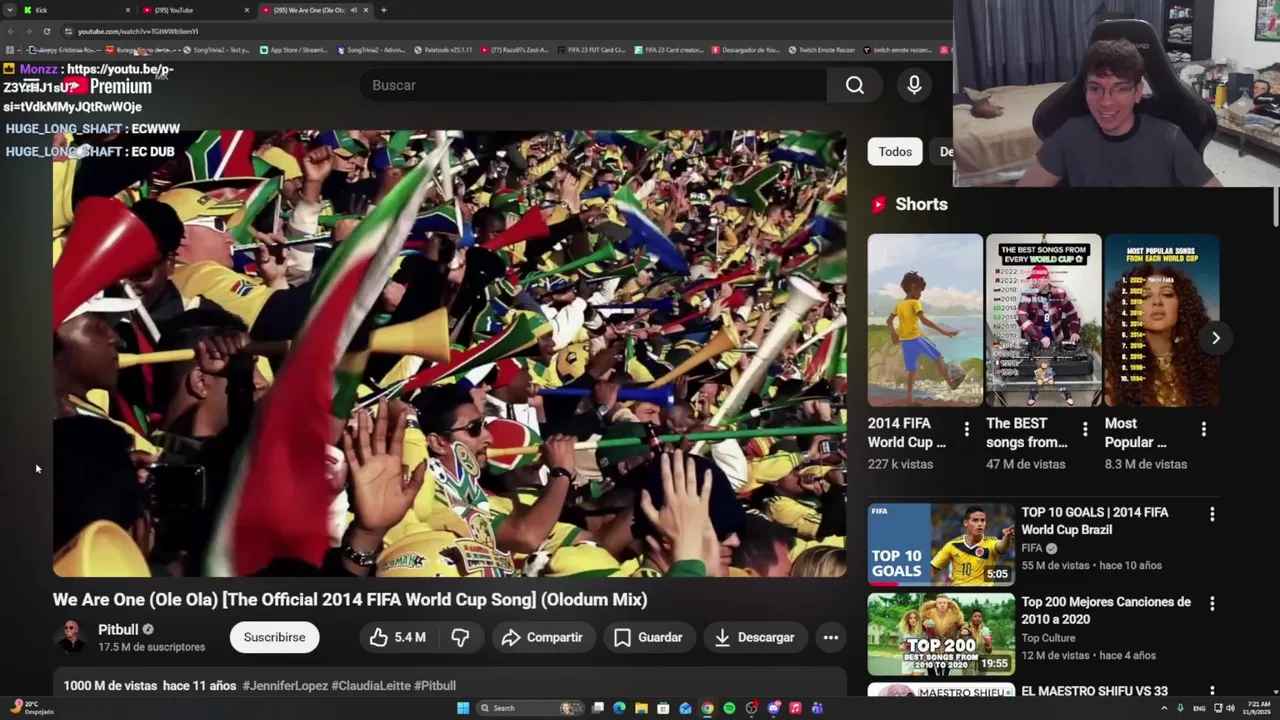Open the TOP 200 video thumbnail
Image resolution: width=1280 pixels, height=720 pixels.
(x=941, y=634)
